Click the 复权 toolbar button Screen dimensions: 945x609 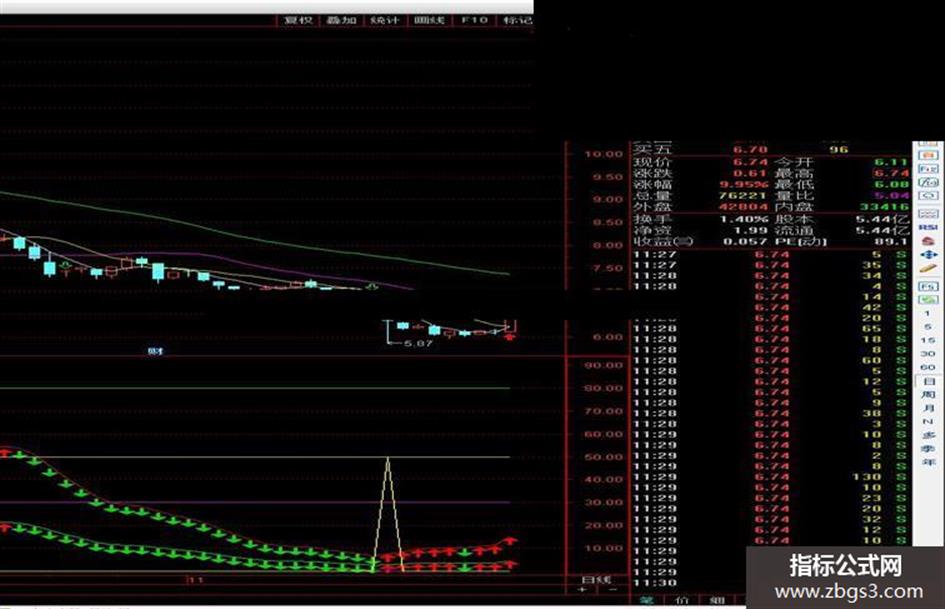click(298, 20)
